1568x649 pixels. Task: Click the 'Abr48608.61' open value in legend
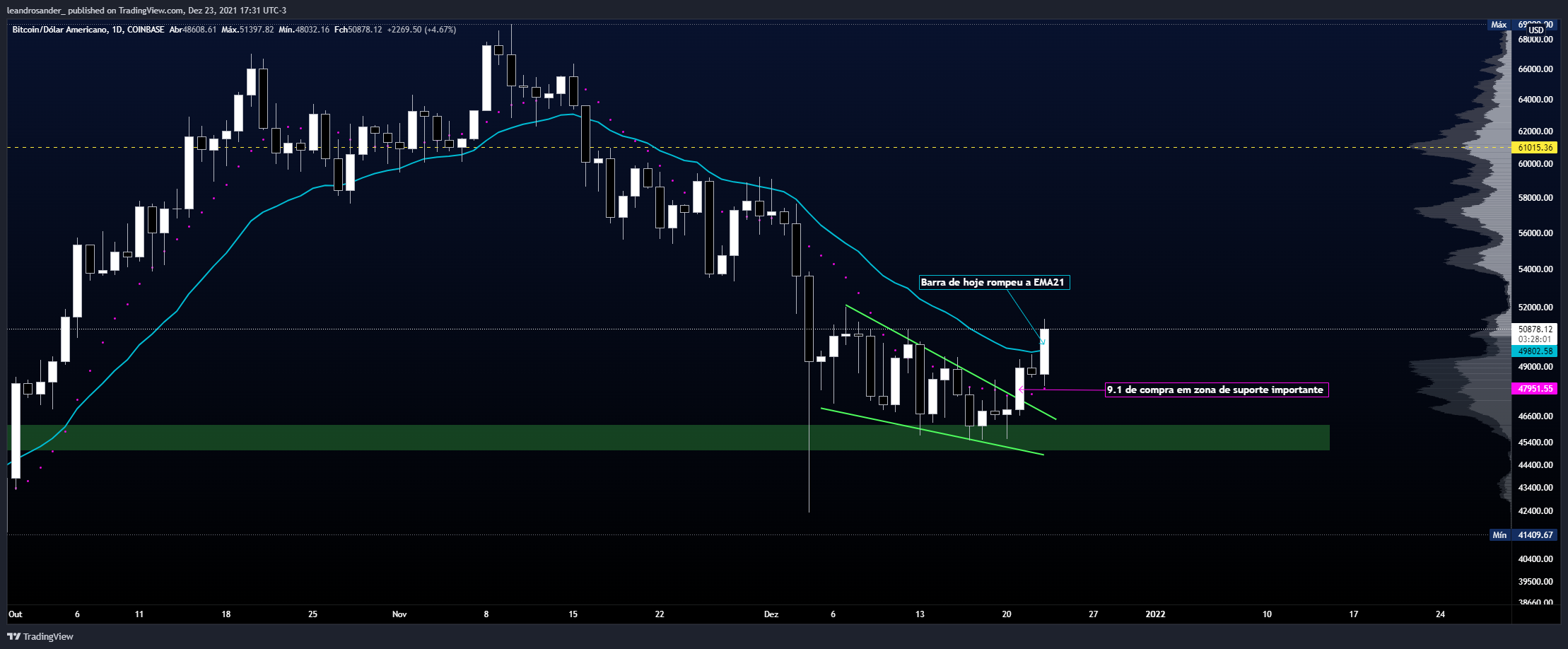pyautogui.click(x=193, y=30)
